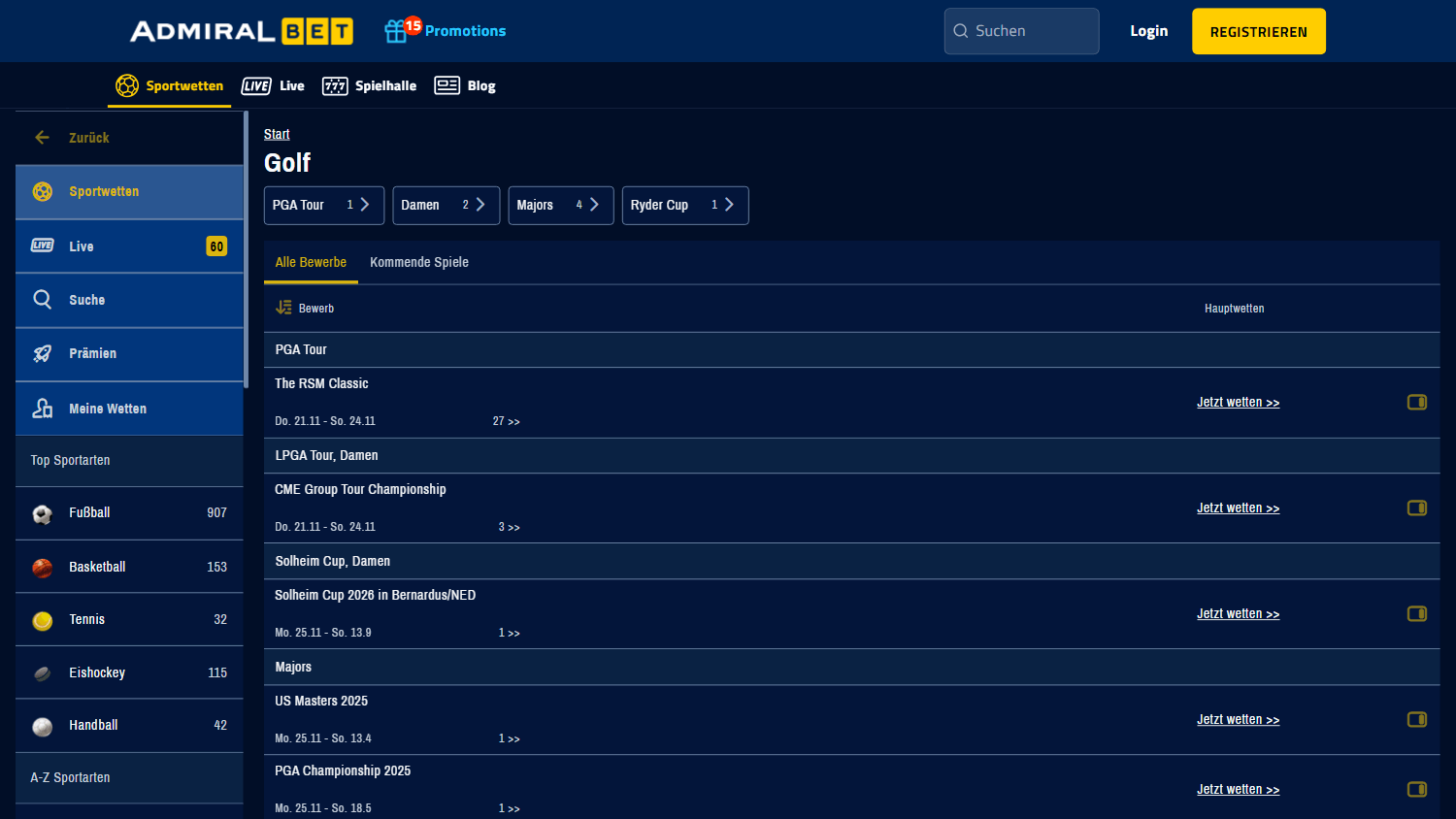Open A-Z Sportarten section

click(x=129, y=777)
